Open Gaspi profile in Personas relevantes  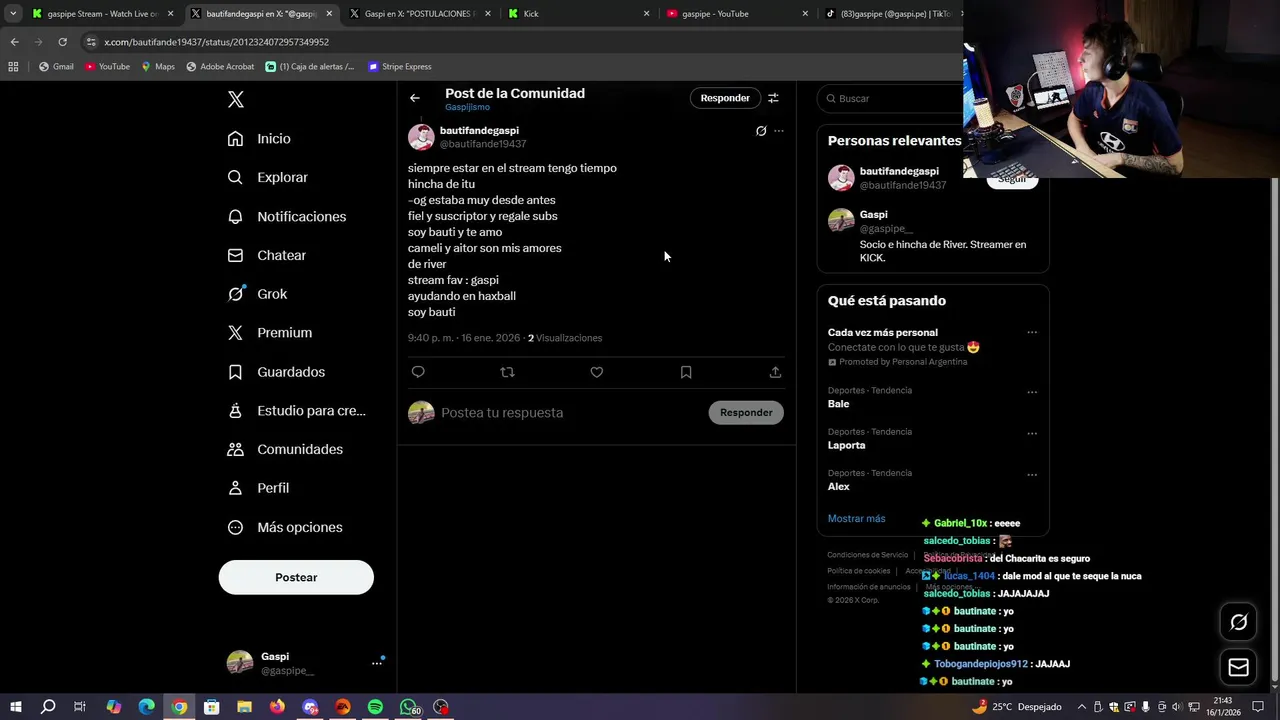[873, 214]
